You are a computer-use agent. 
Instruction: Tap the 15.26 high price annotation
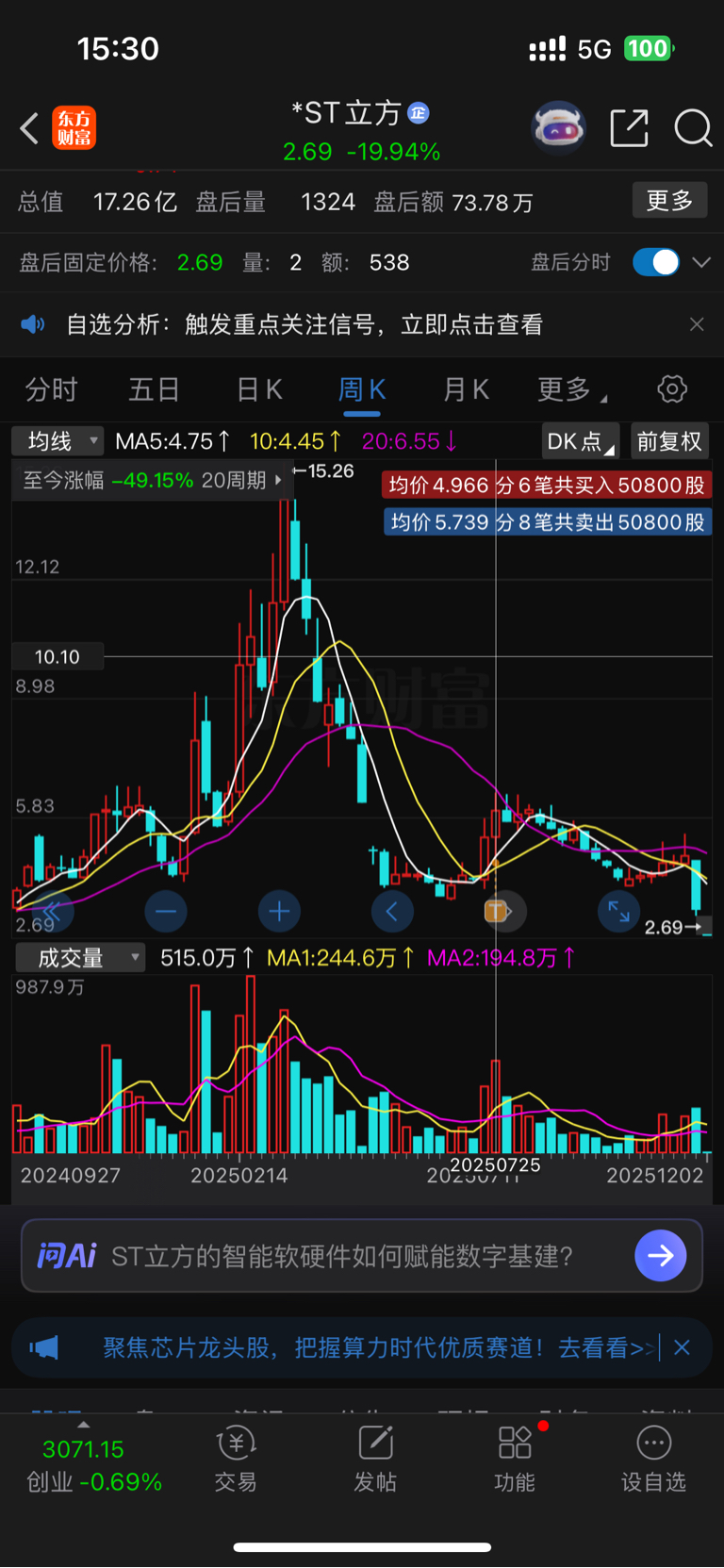coord(324,470)
